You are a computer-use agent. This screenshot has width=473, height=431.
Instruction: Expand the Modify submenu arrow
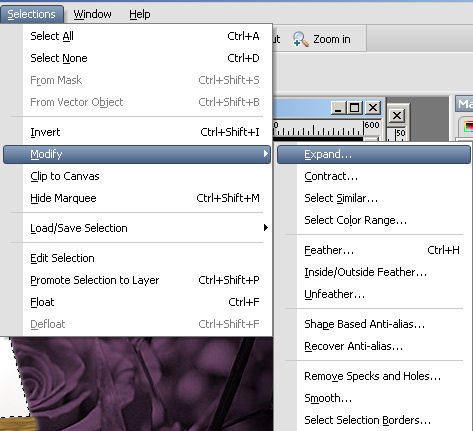(x=266, y=154)
